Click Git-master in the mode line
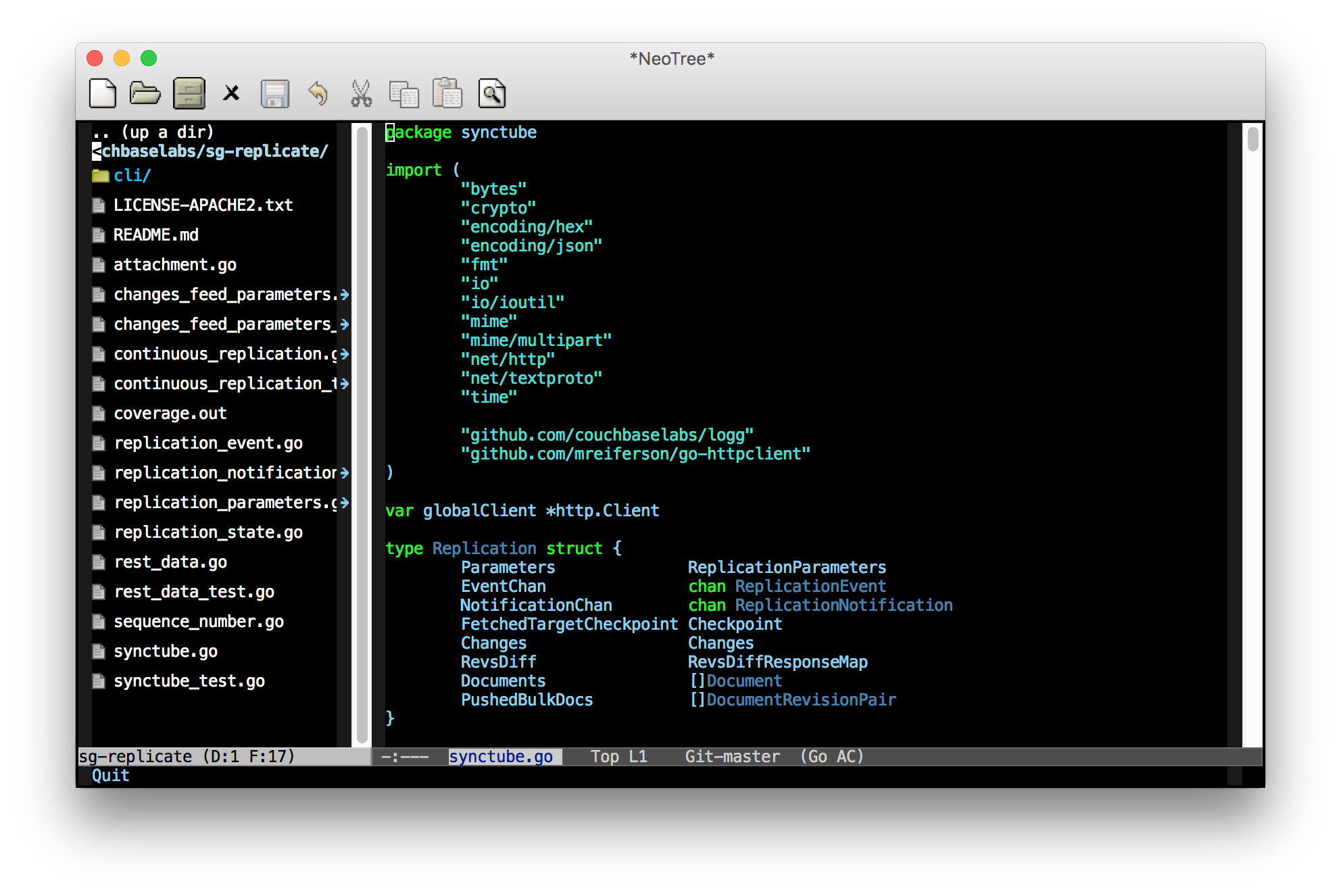The height and width of the screenshot is (896, 1341). click(x=733, y=757)
